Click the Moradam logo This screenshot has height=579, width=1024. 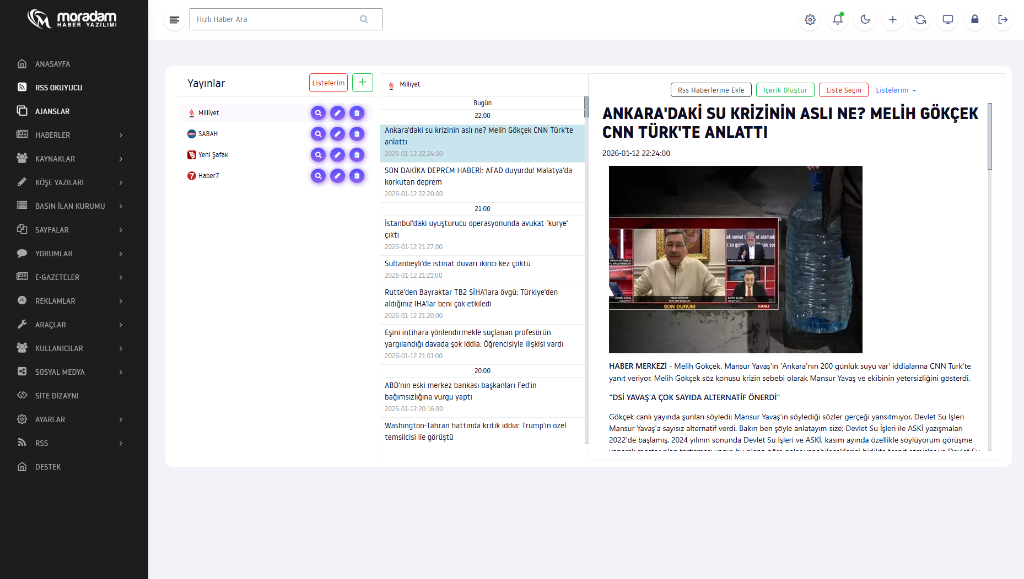click(x=72, y=18)
